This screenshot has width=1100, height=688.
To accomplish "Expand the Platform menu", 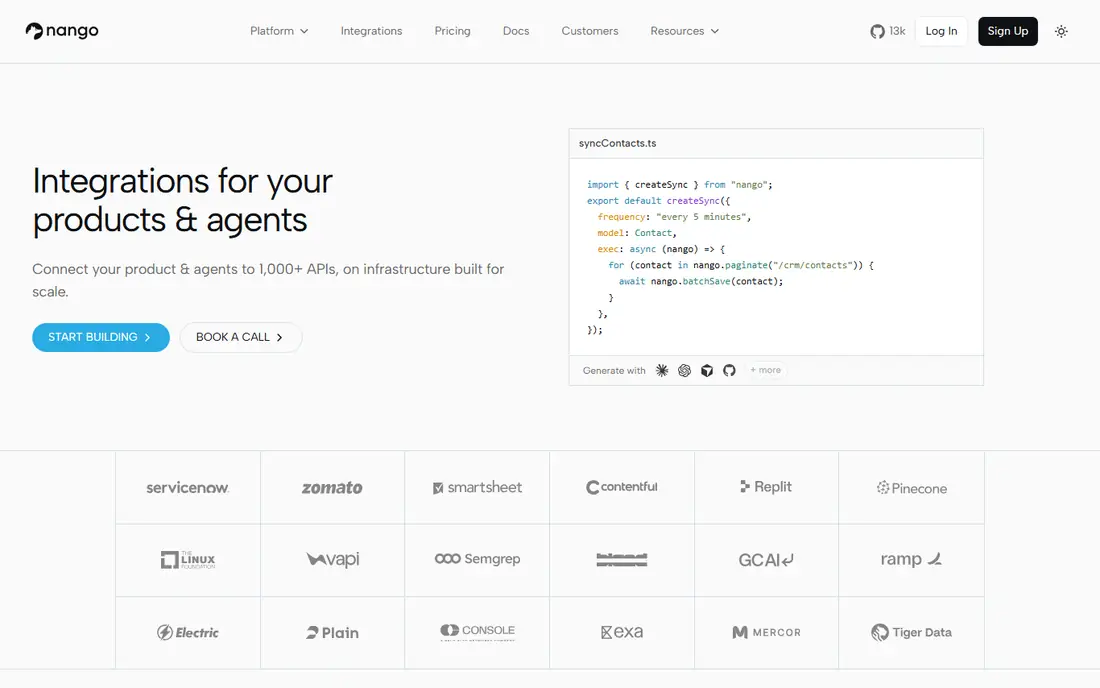I will pyautogui.click(x=279, y=31).
